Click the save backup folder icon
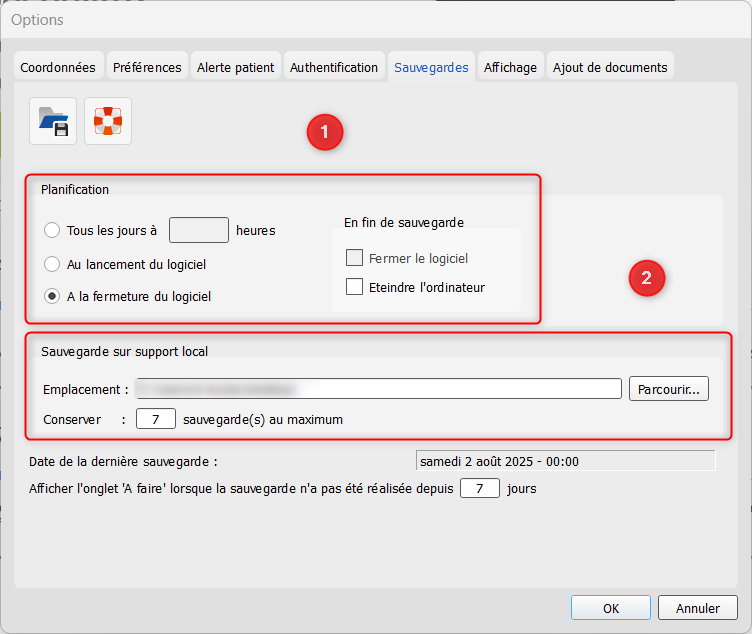The width and height of the screenshot is (752, 634). 53,121
